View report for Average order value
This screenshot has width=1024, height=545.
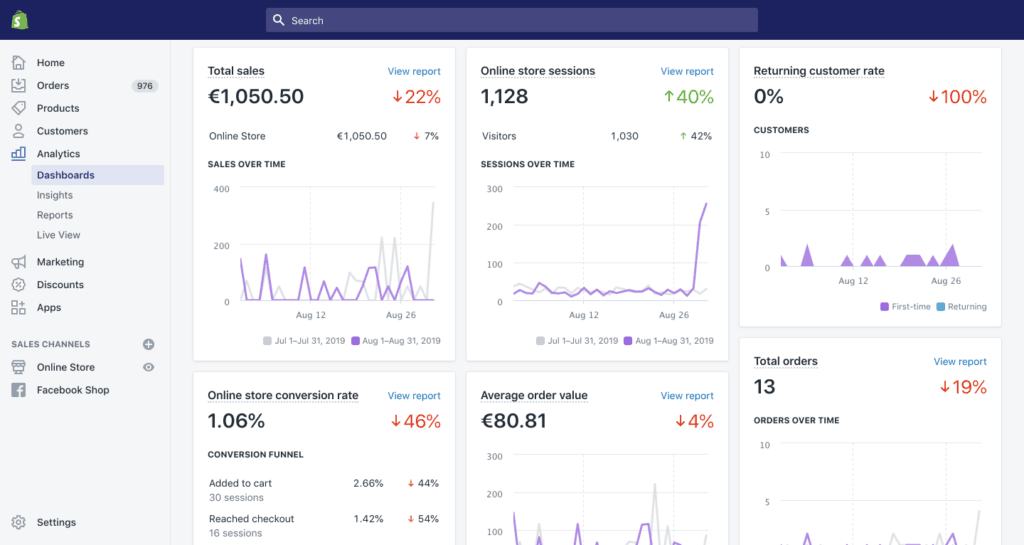click(687, 396)
